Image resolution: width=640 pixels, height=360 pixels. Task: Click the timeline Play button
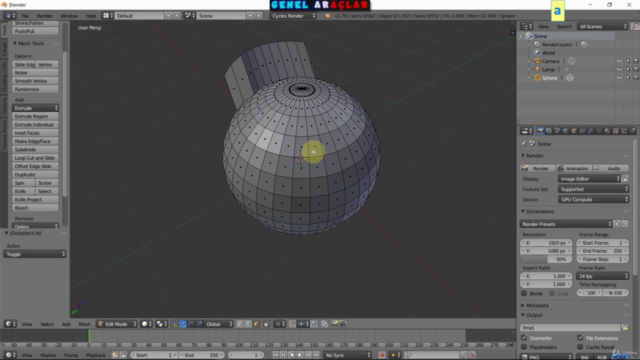(x=300, y=355)
